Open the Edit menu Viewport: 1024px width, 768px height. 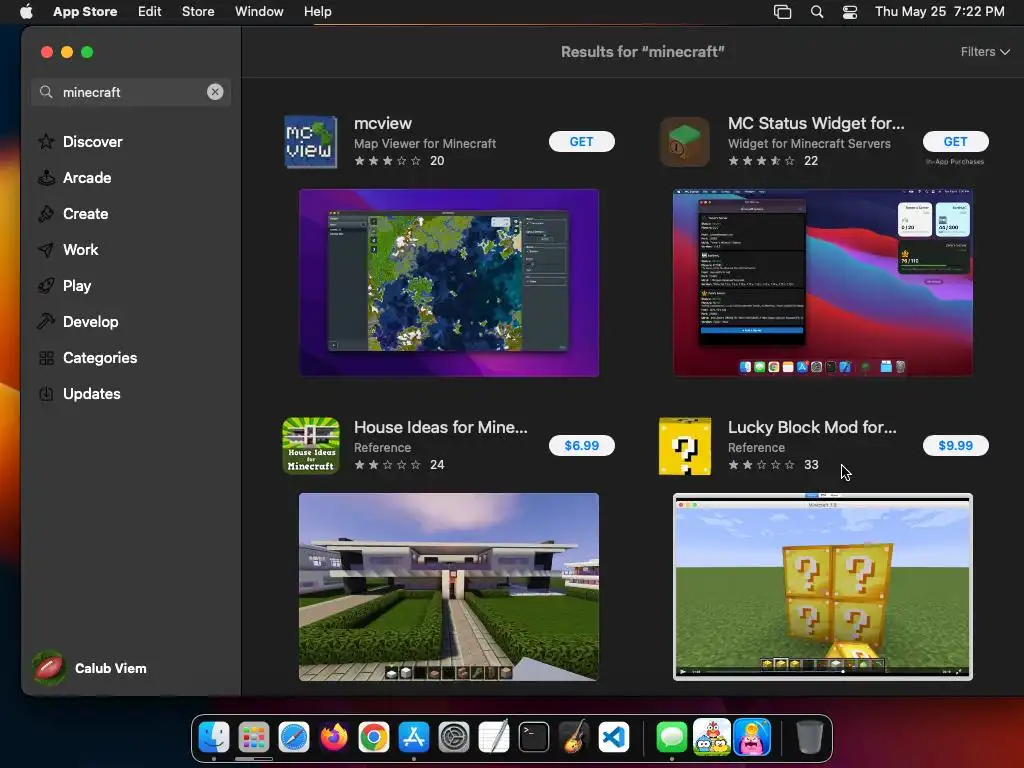150,11
